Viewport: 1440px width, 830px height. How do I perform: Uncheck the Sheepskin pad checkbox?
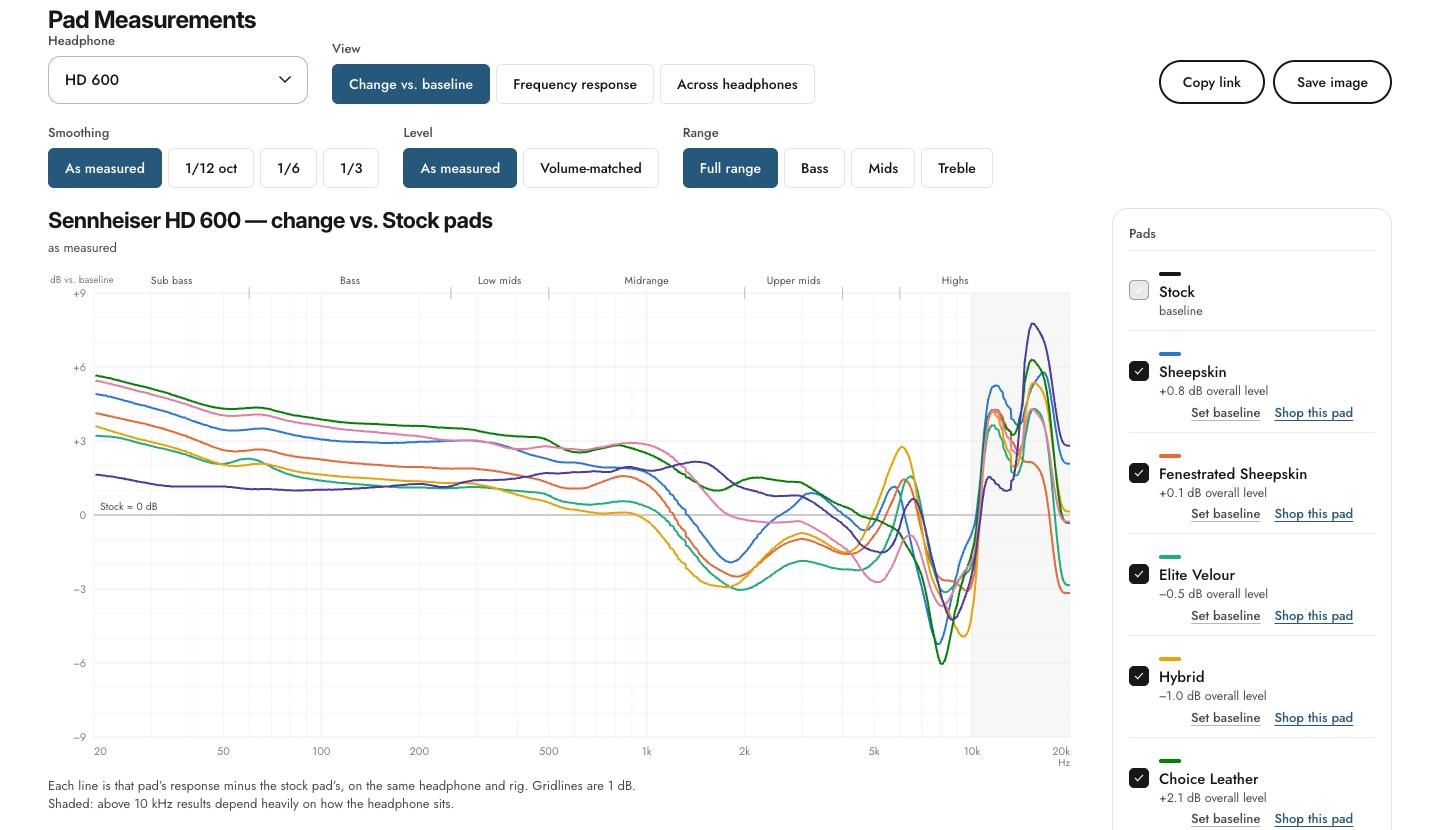point(1139,371)
